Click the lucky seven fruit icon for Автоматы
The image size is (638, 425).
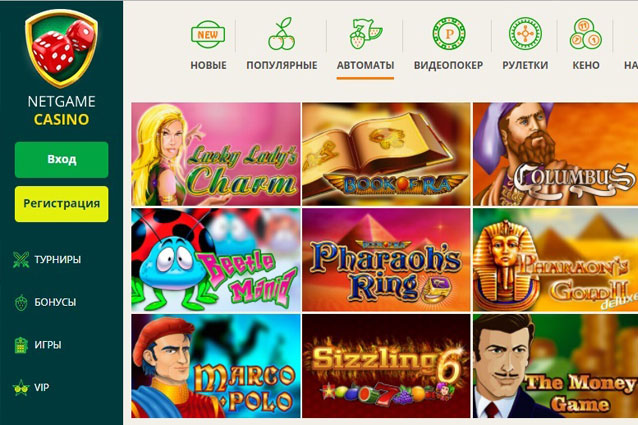(365, 34)
